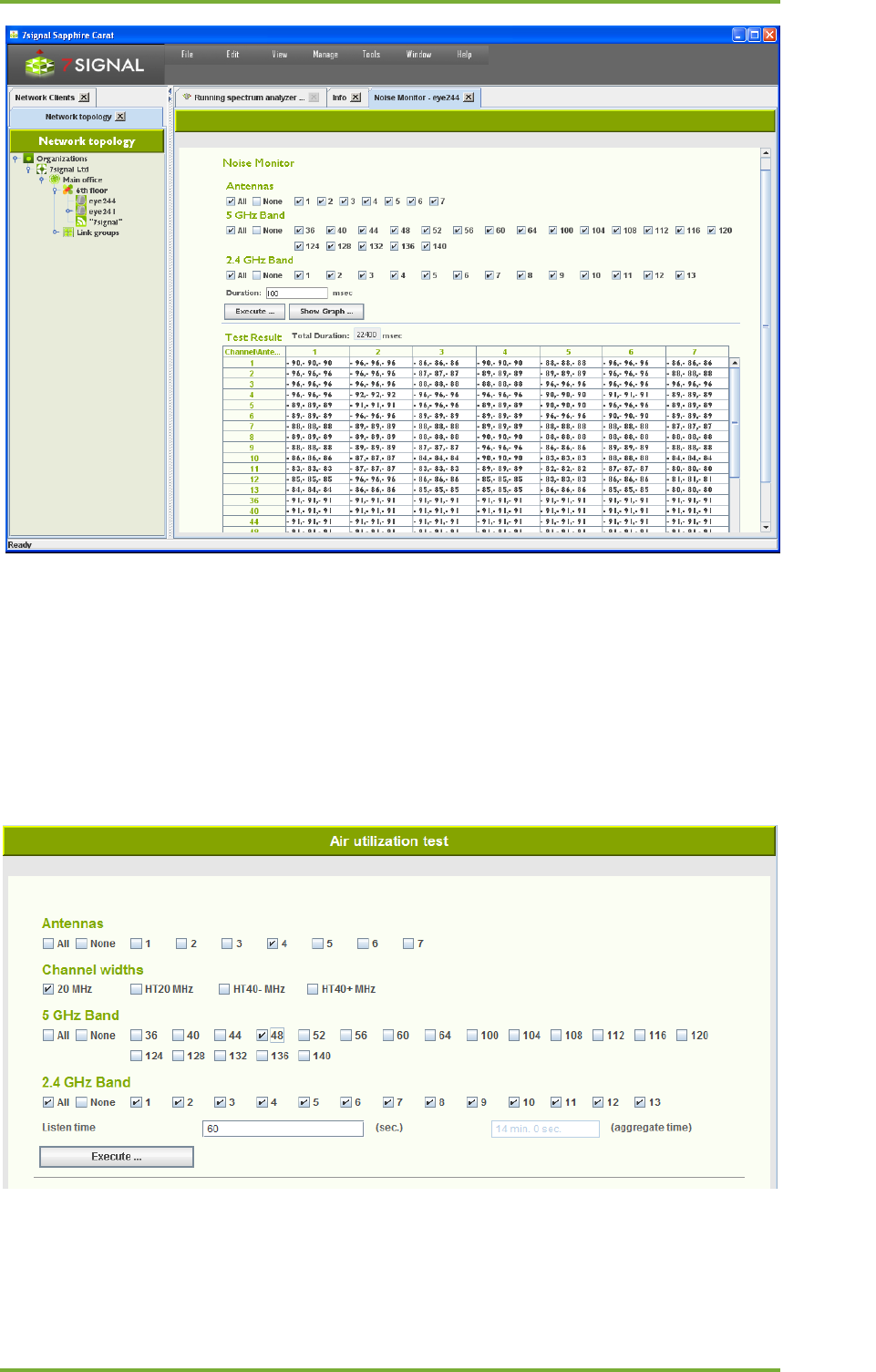Collapse the Organizations tree node
Viewport: 876px width, 1372px height.
15,159
